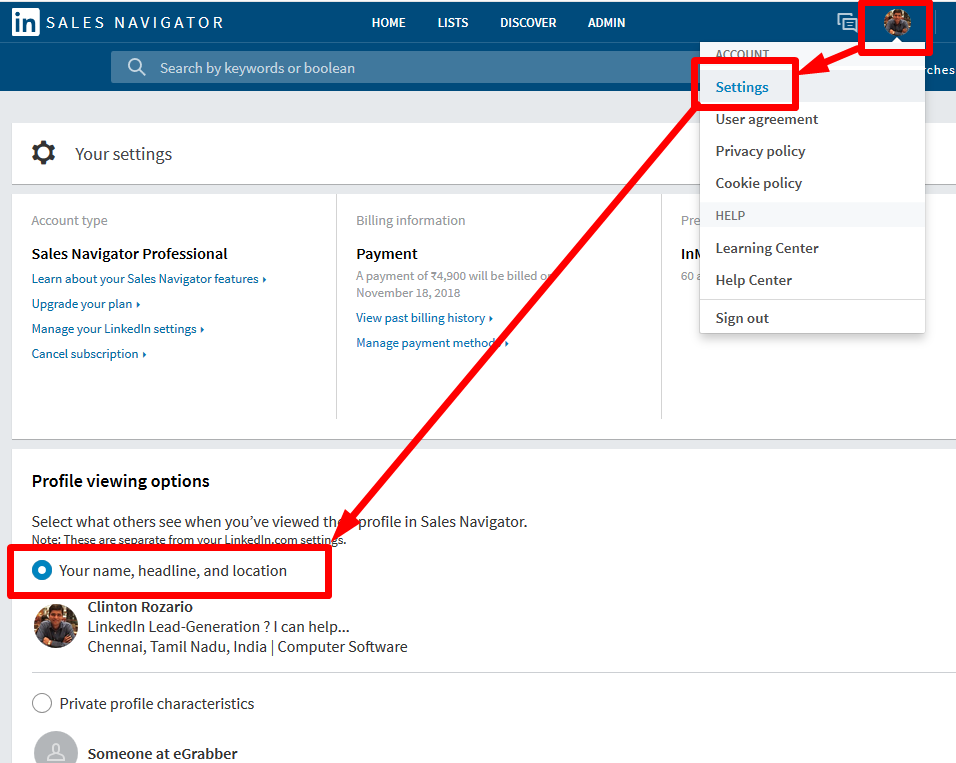
Task: Click the settings gear icon
Action: pyautogui.click(x=43, y=152)
